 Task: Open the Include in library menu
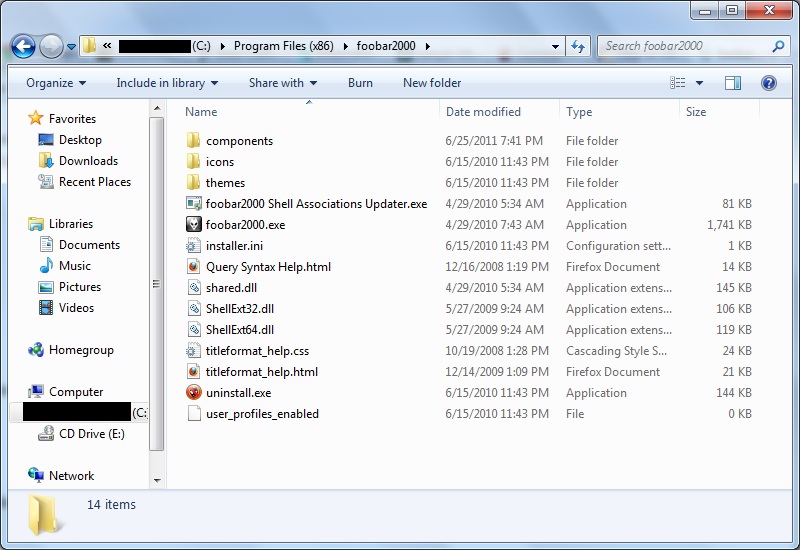[x=167, y=83]
